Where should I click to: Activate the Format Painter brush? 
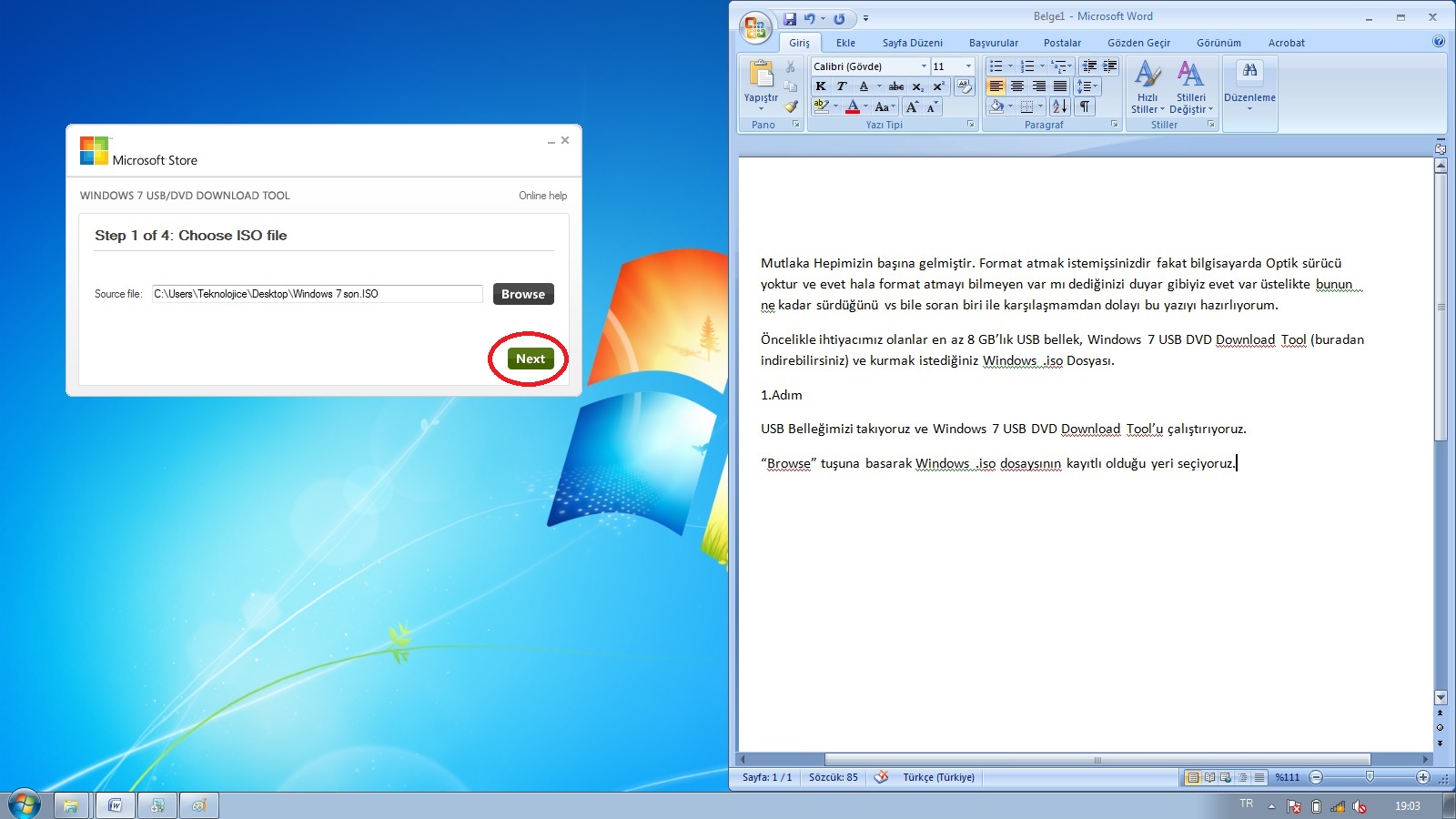(791, 106)
